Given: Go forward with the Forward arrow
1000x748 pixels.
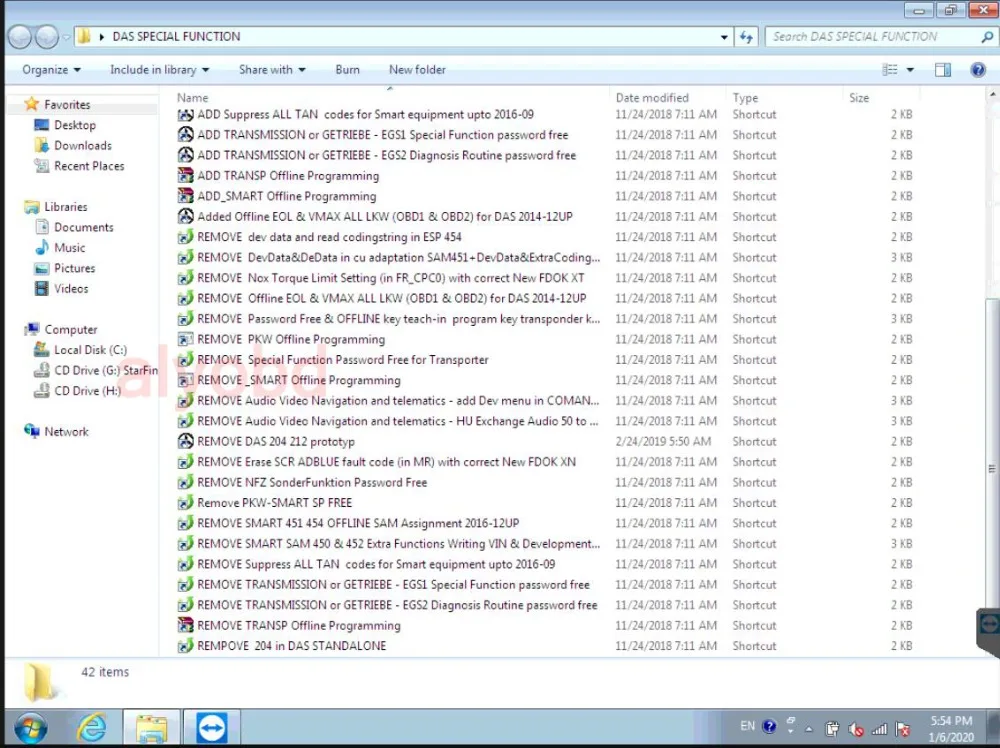Looking at the screenshot, I should (47, 37).
